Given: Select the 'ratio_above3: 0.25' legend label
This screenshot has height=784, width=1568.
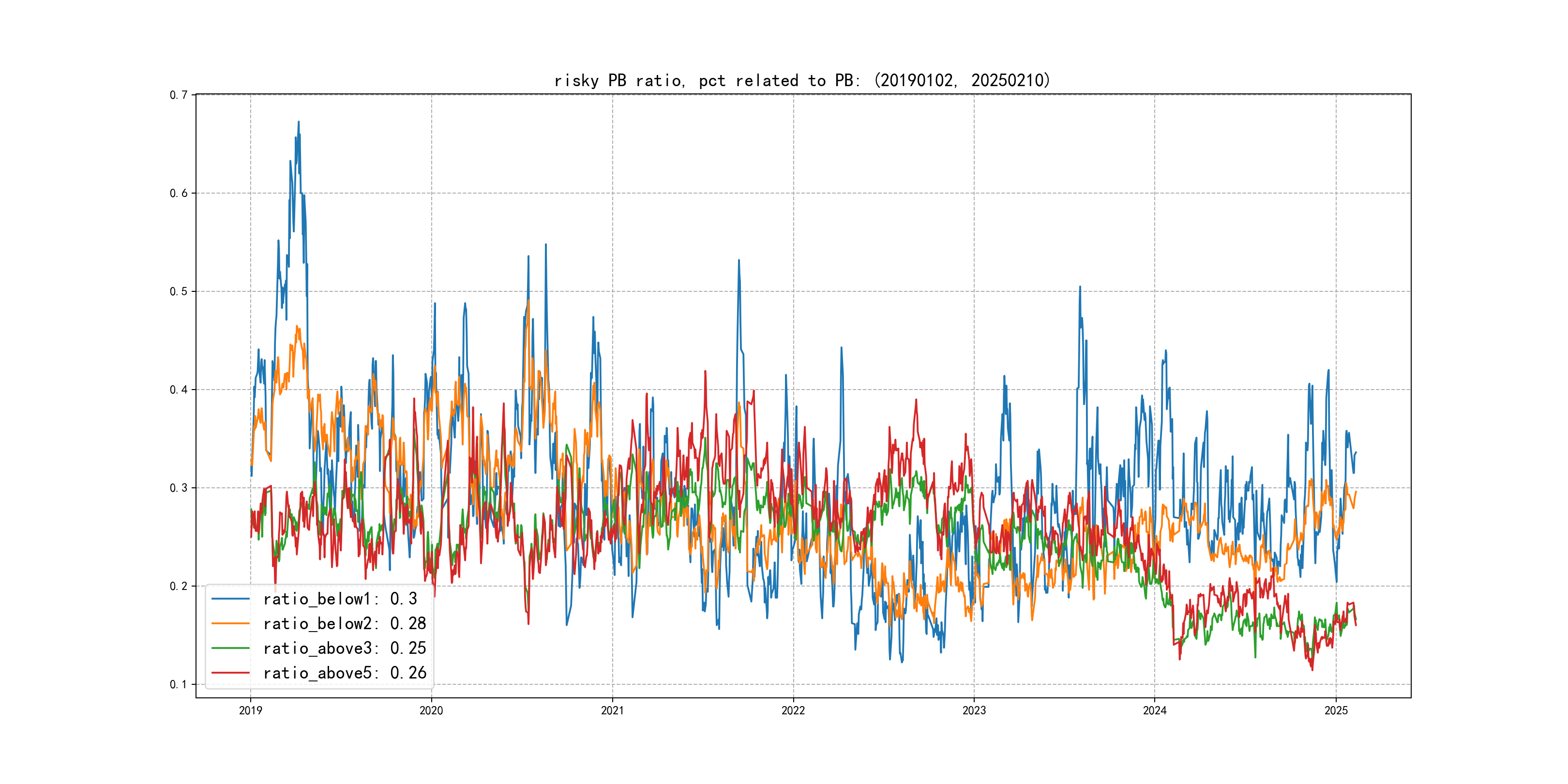Looking at the screenshot, I should click(x=344, y=648).
